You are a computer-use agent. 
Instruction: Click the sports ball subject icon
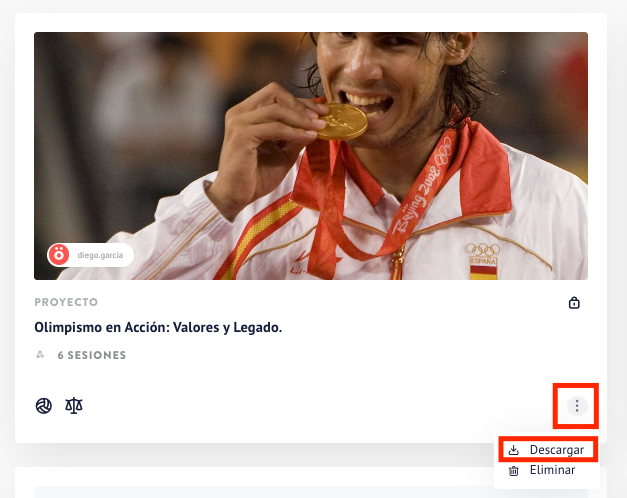tap(44, 406)
